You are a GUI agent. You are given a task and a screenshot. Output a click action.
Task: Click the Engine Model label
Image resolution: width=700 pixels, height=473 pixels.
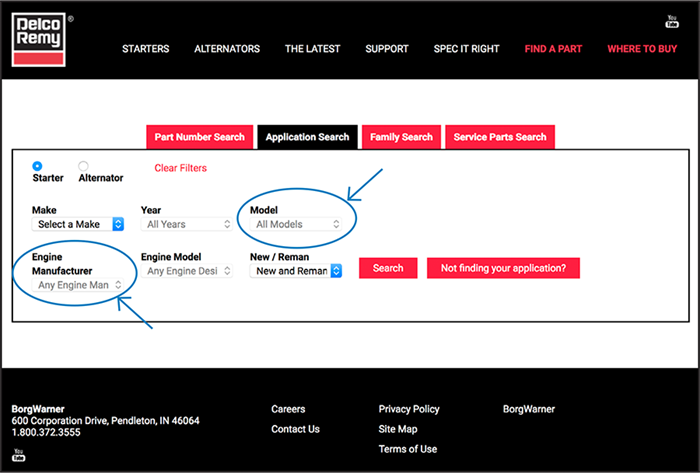[x=171, y=257]
